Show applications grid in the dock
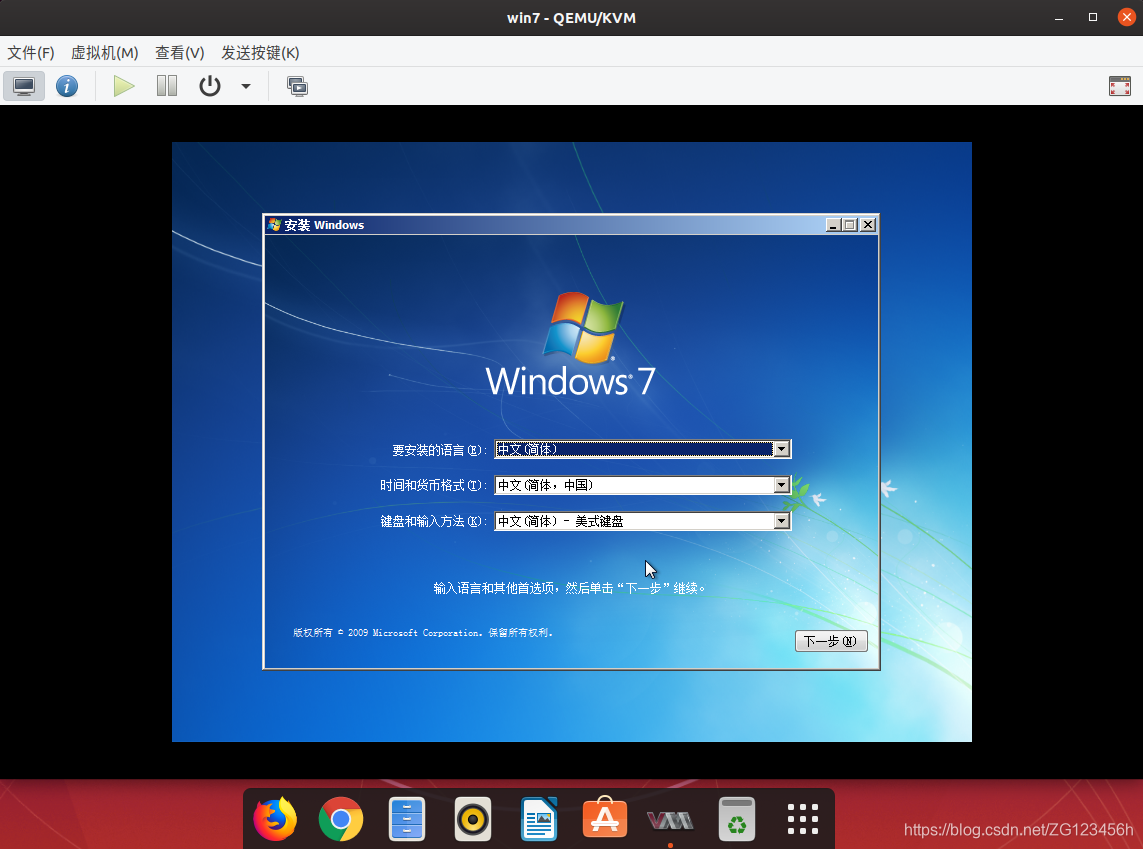This screenshot has height=849, width=1143. 803,819
